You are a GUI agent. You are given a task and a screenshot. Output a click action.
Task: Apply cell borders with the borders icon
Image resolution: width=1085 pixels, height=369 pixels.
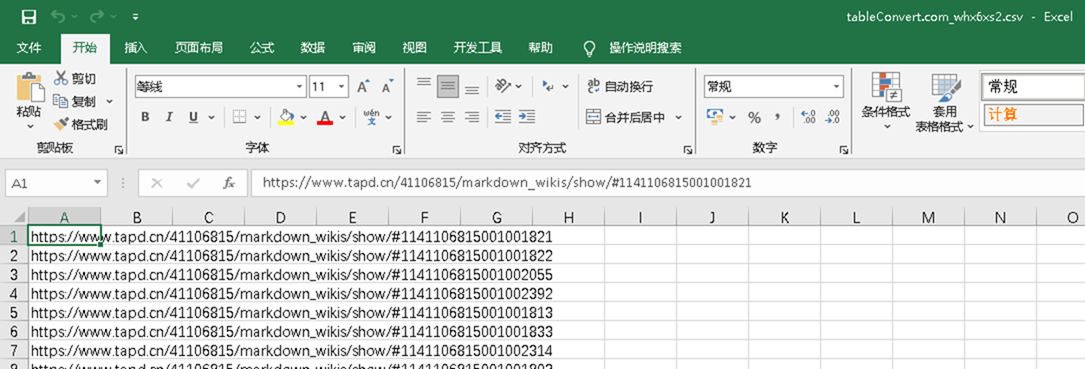coord(239,117)
